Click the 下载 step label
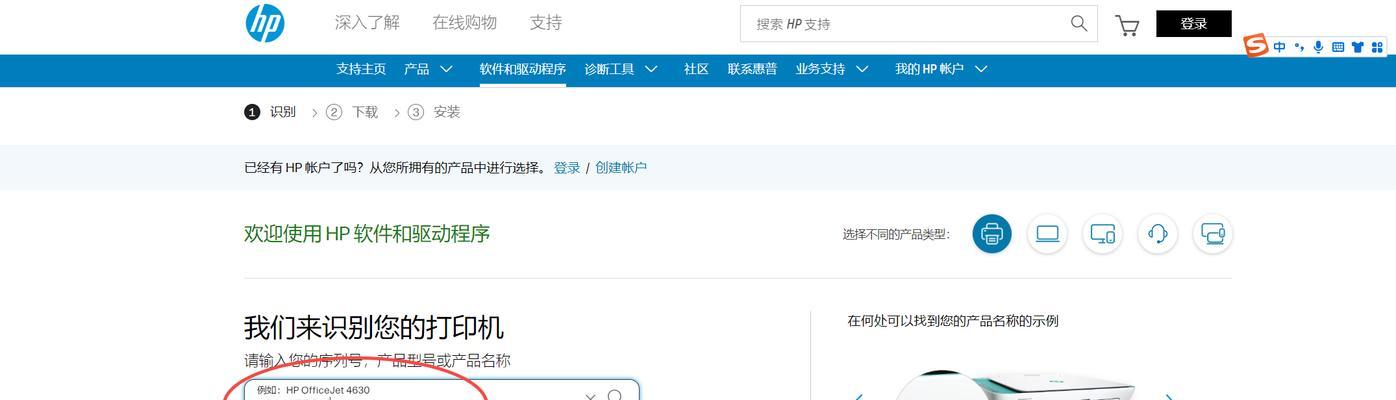This screenshot has width=1396, height=400. click(365, 112)
